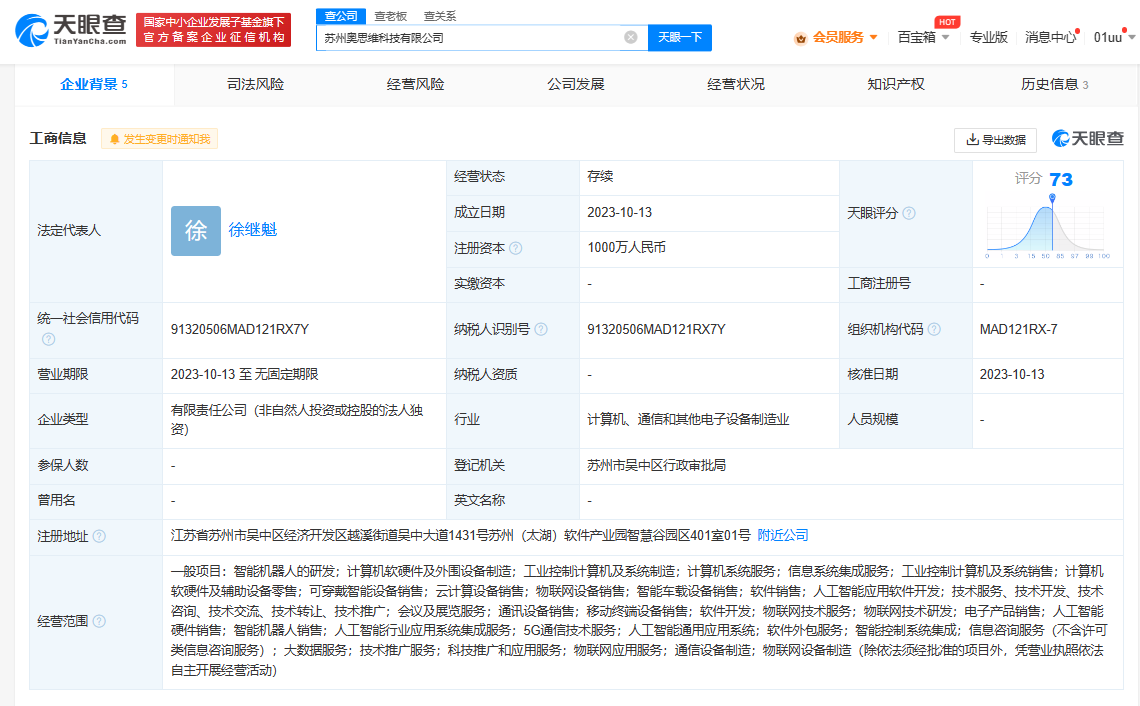Image resolution: width=1140 pixels, height=706 pixels.
Task: Switch to the 查老板 search tab
Action: (x=390, y=16)
